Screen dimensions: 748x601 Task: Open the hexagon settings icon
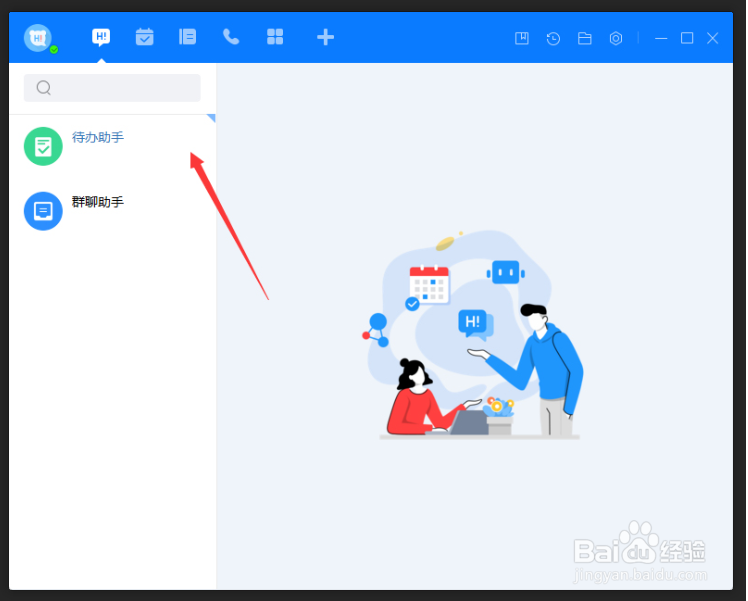[x=616, y=38]
